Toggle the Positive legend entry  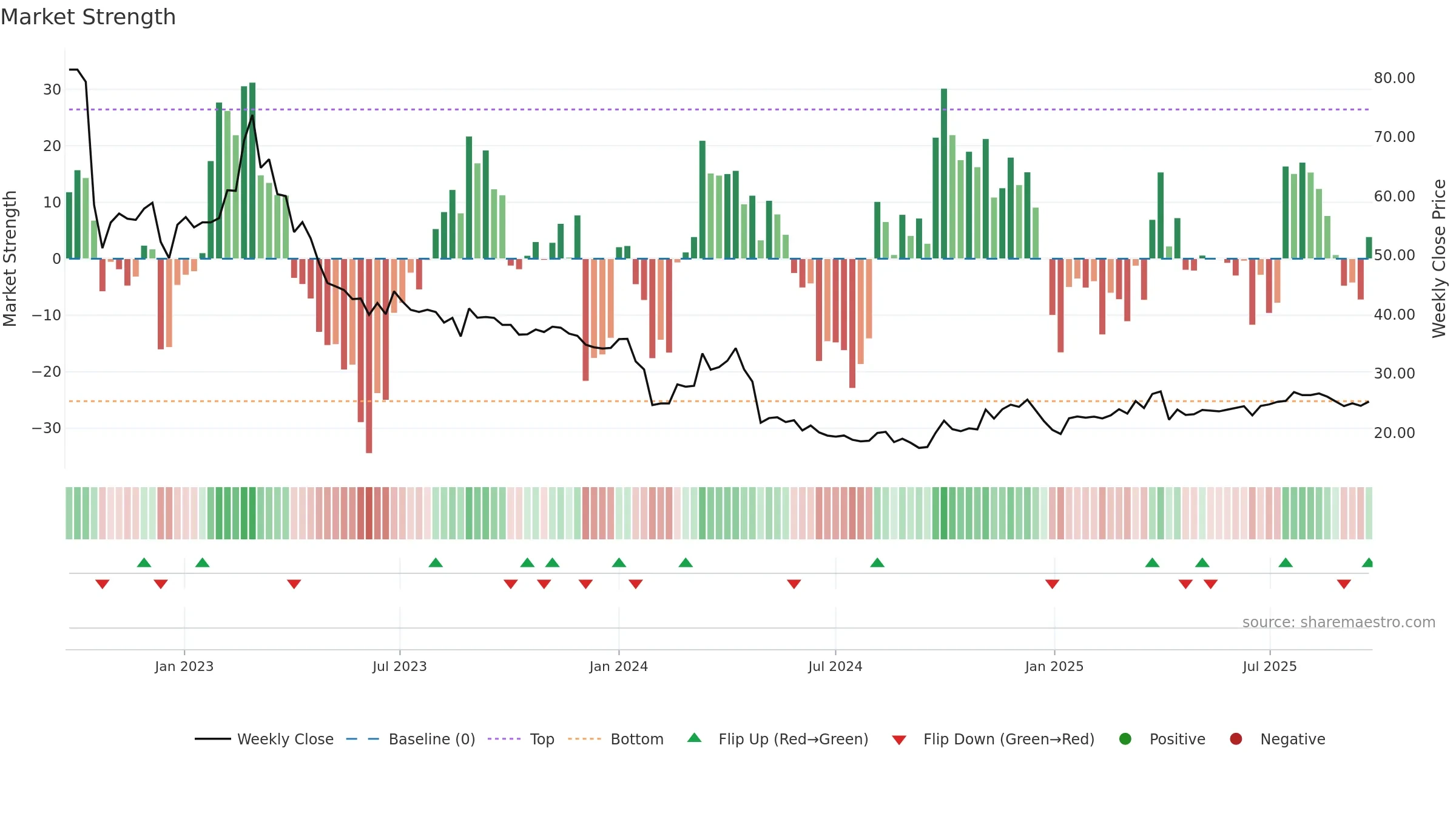click(1162, 739)
